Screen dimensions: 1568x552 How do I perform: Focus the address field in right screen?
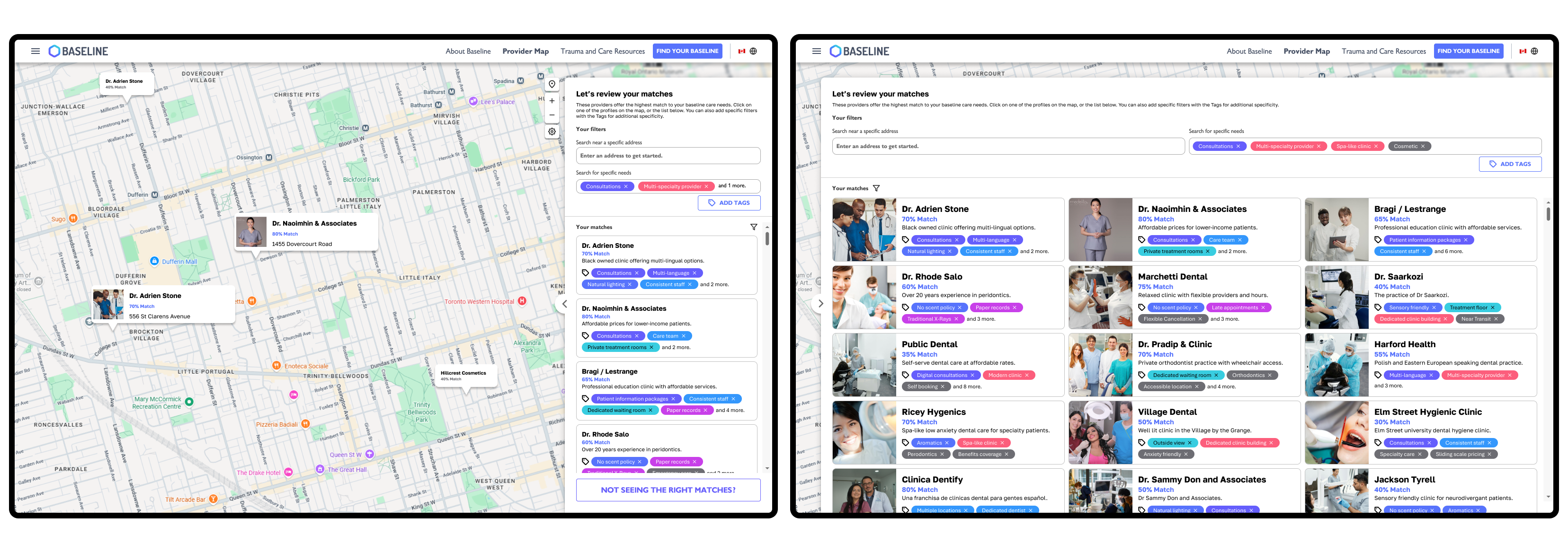(x=1008, y=147)
